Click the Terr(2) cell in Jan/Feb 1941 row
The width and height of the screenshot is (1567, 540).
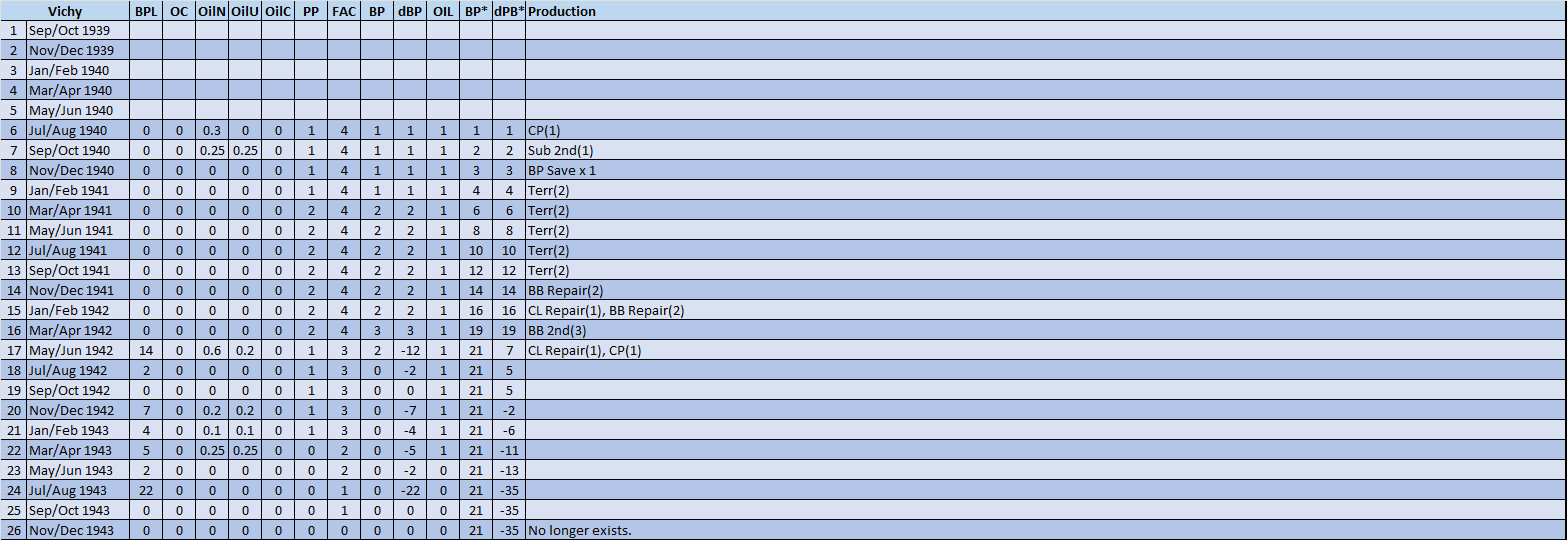pyautogui.click(x=1046, y=191)
